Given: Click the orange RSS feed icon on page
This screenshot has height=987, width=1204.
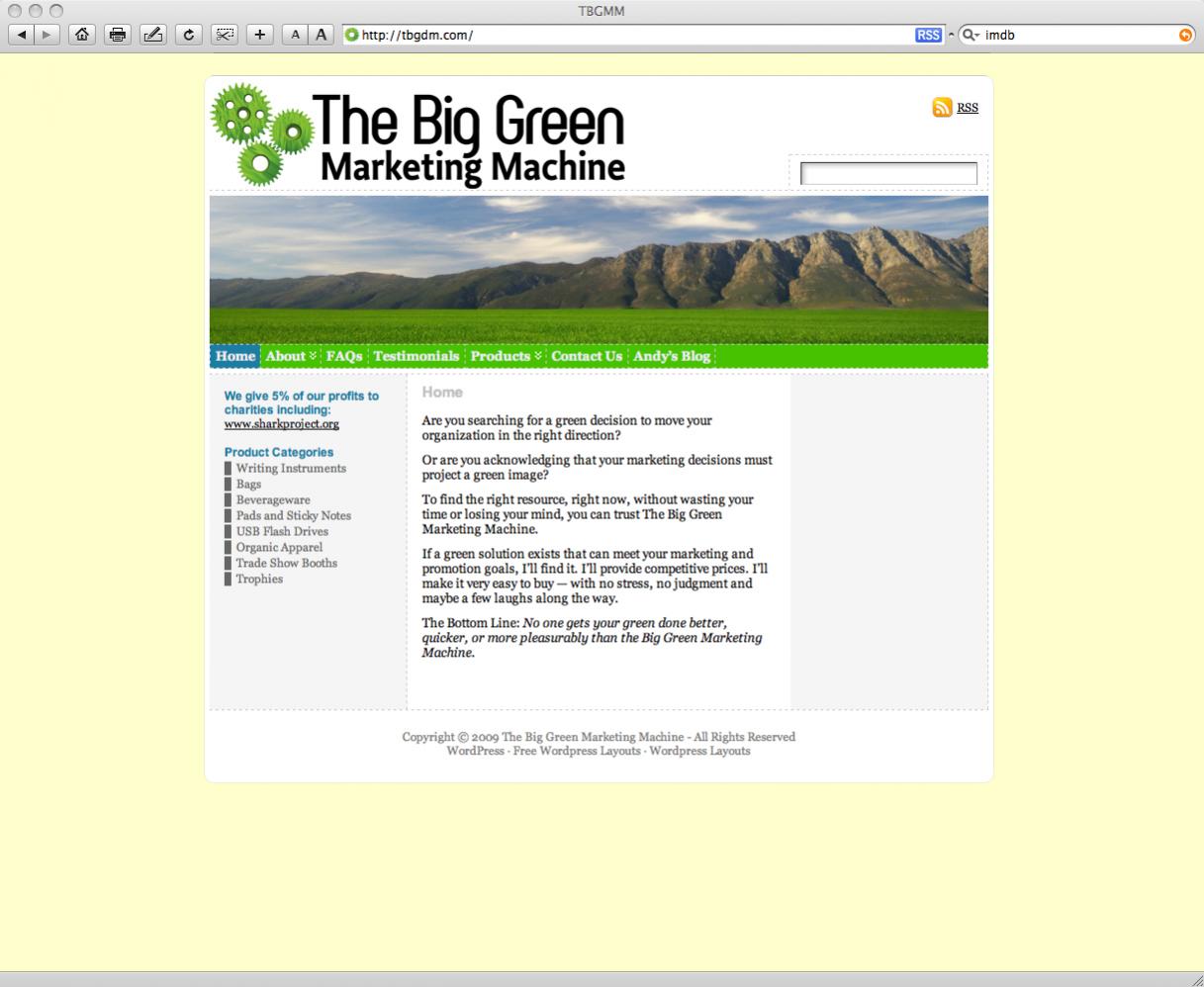Looking at the screenshot, I should (x=942, y=108).
